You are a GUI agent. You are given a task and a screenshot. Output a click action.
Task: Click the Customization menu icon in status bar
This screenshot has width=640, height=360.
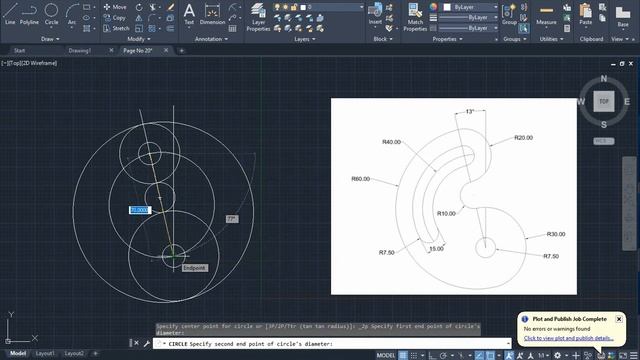633,356
